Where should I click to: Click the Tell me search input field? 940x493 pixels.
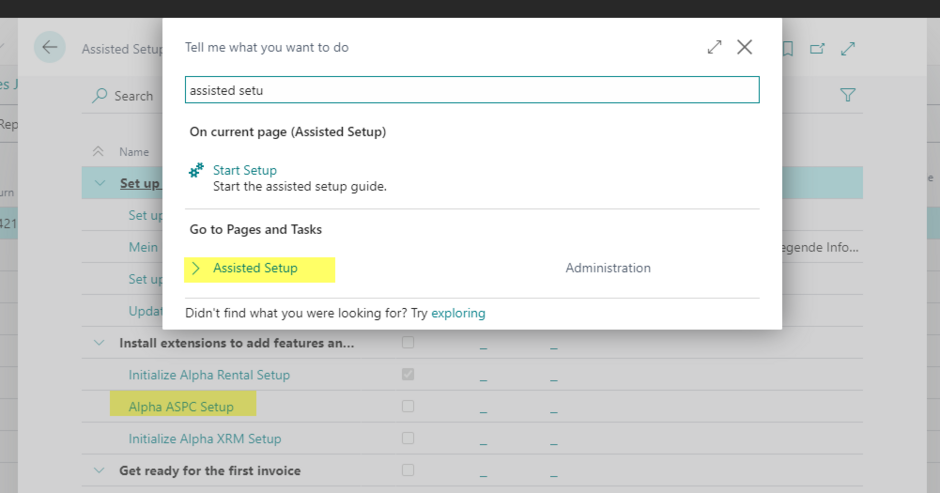[472, 90]
